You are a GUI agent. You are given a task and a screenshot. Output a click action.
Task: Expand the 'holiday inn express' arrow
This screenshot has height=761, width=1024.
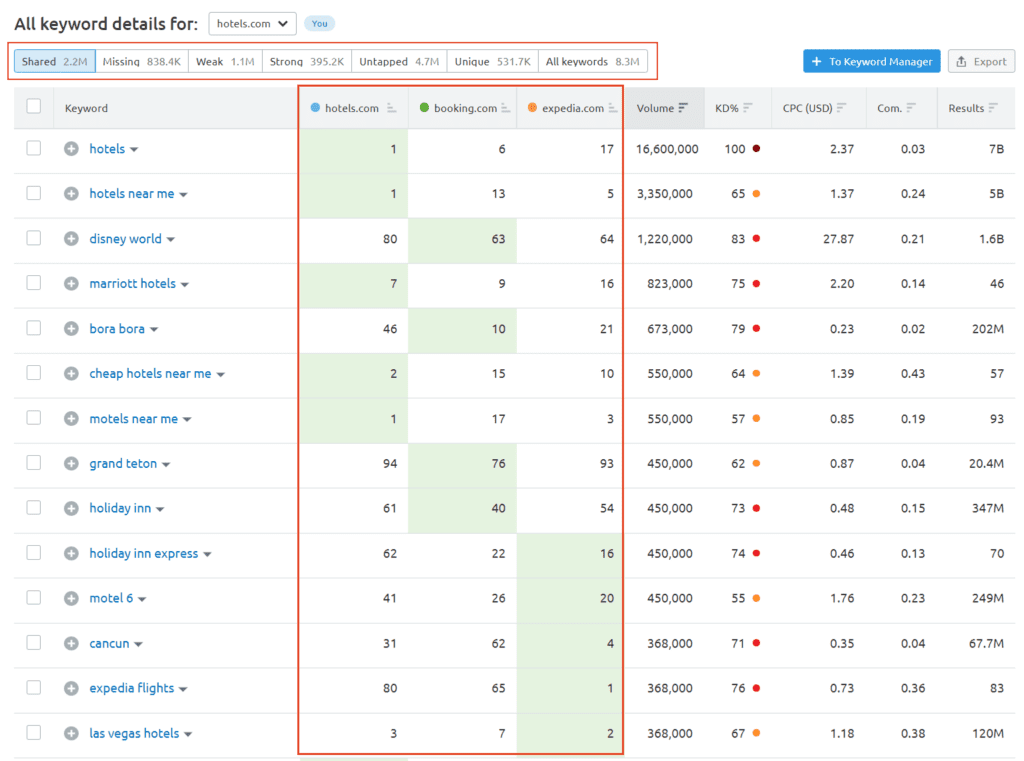click(207, 554)
